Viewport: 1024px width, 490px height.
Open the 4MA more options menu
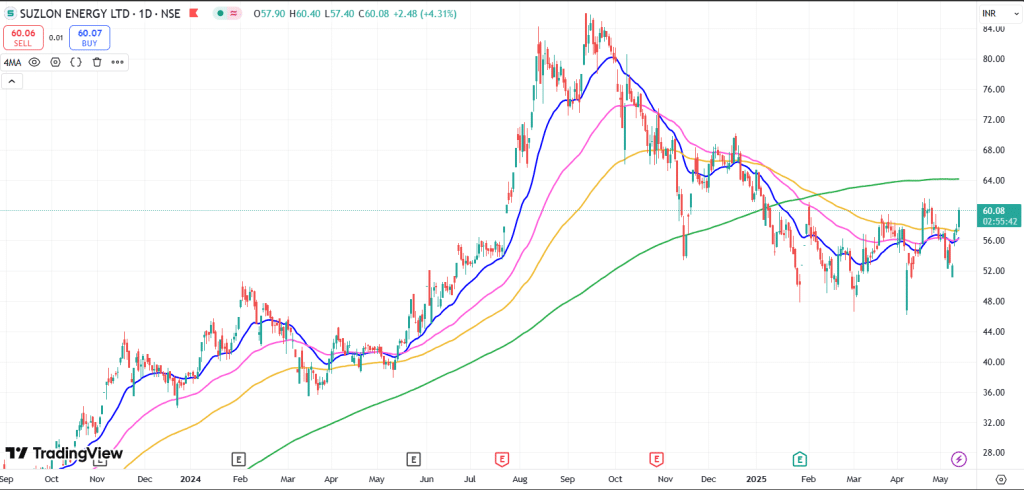tap(118, 62)
